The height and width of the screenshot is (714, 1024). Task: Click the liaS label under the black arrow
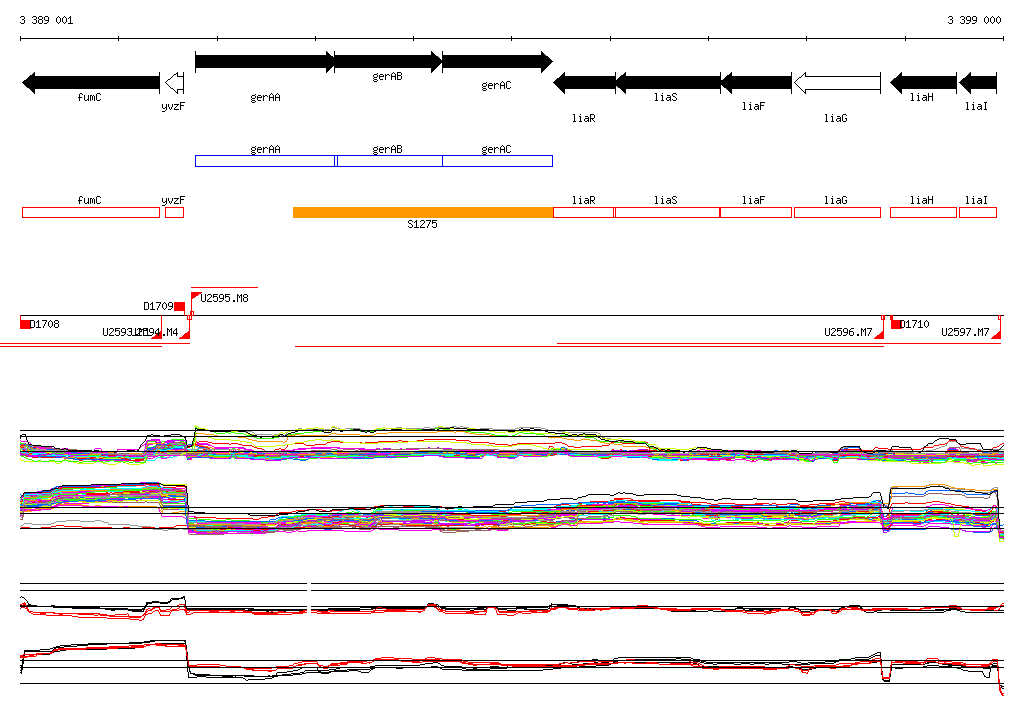666,97
